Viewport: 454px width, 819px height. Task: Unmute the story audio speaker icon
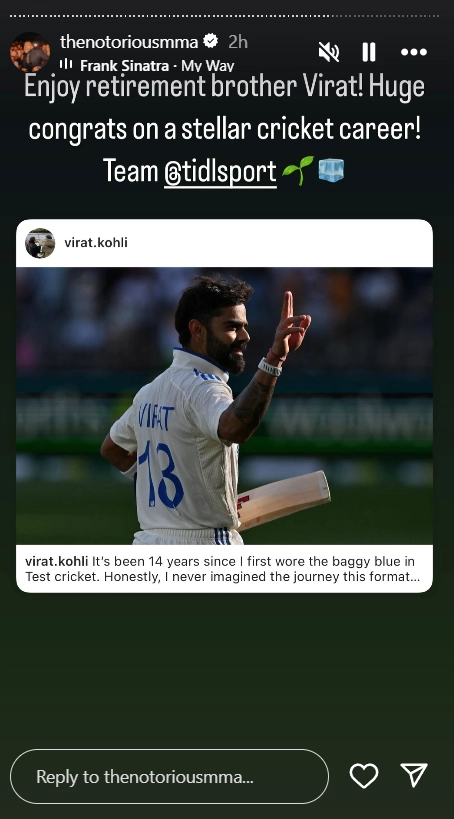click(329, 52)
